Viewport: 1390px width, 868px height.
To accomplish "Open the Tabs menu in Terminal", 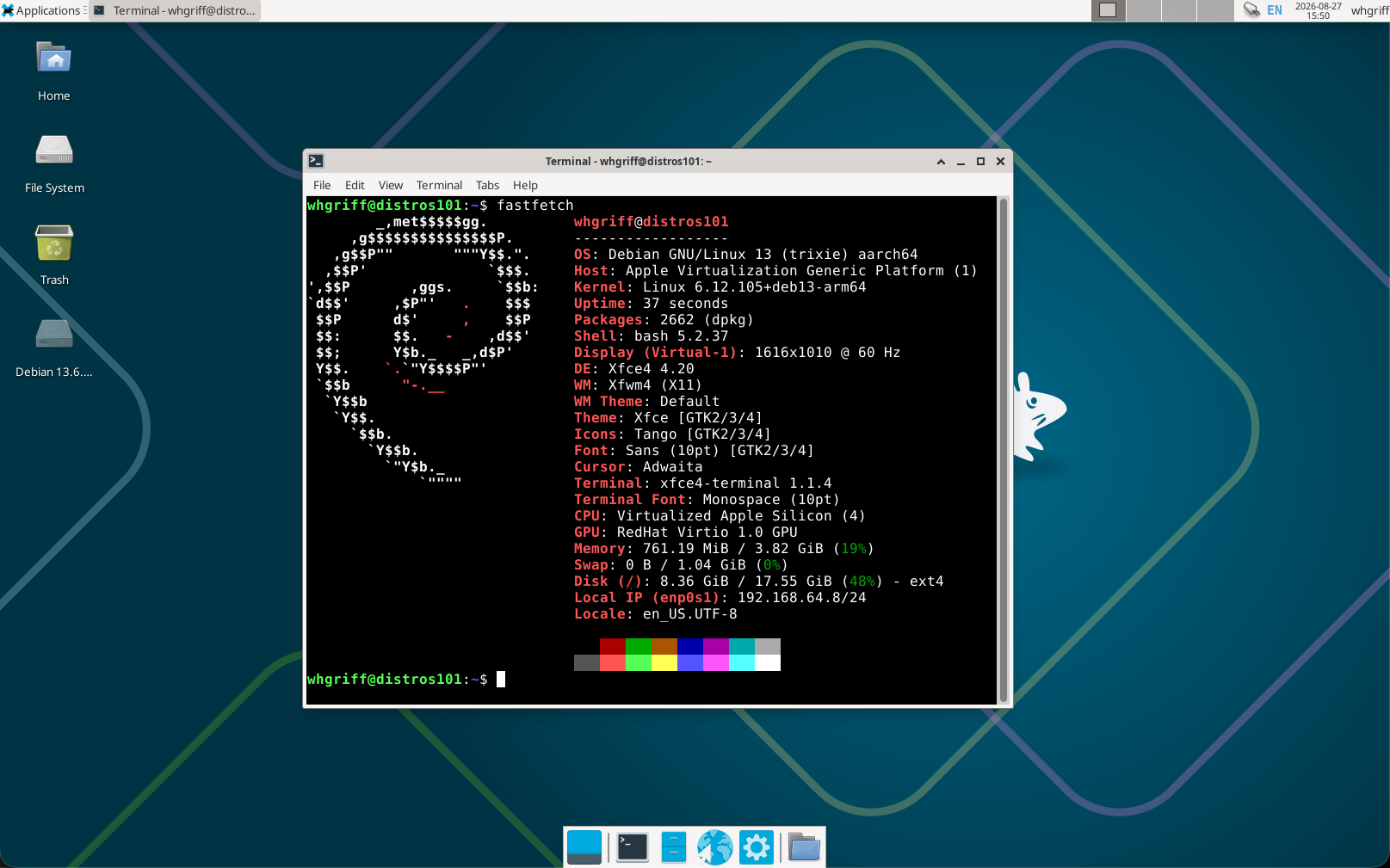I will [x=487, y=185].
